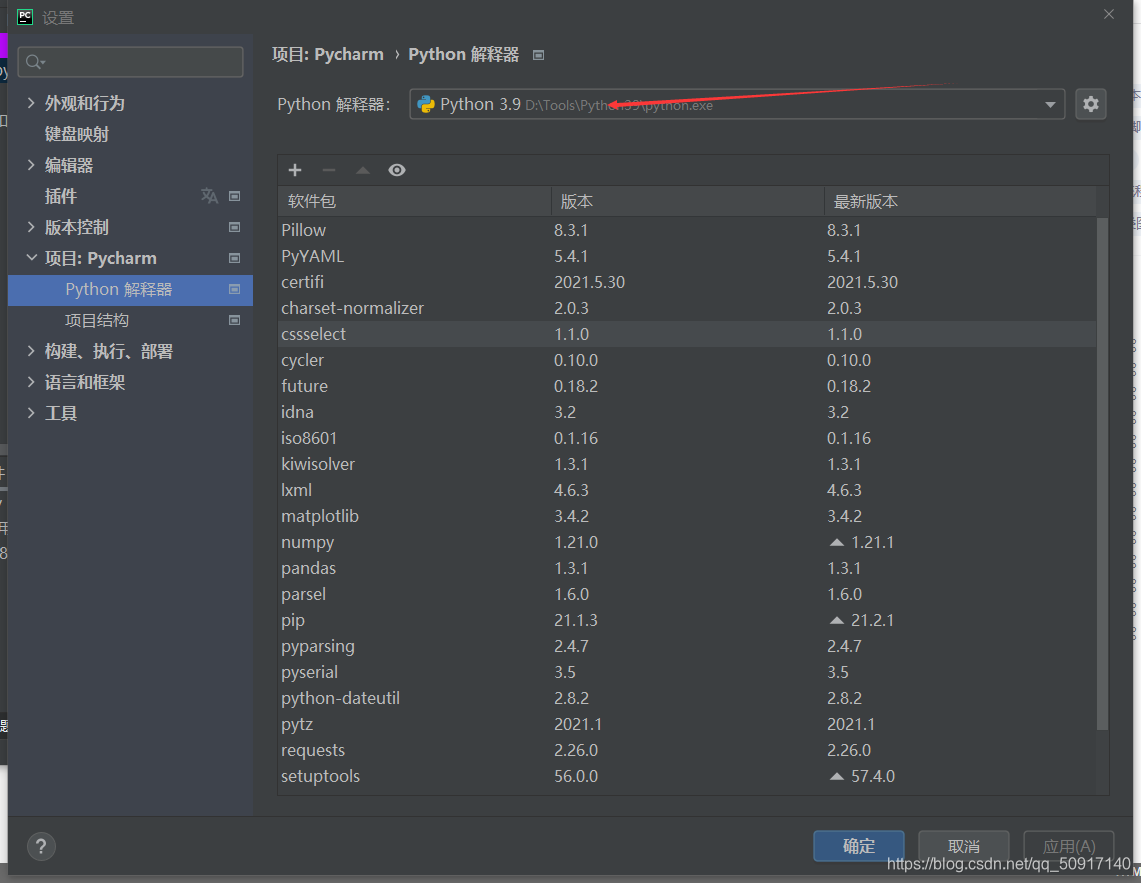
Task: Select the cycler package row
Action: tap(687, 360)
